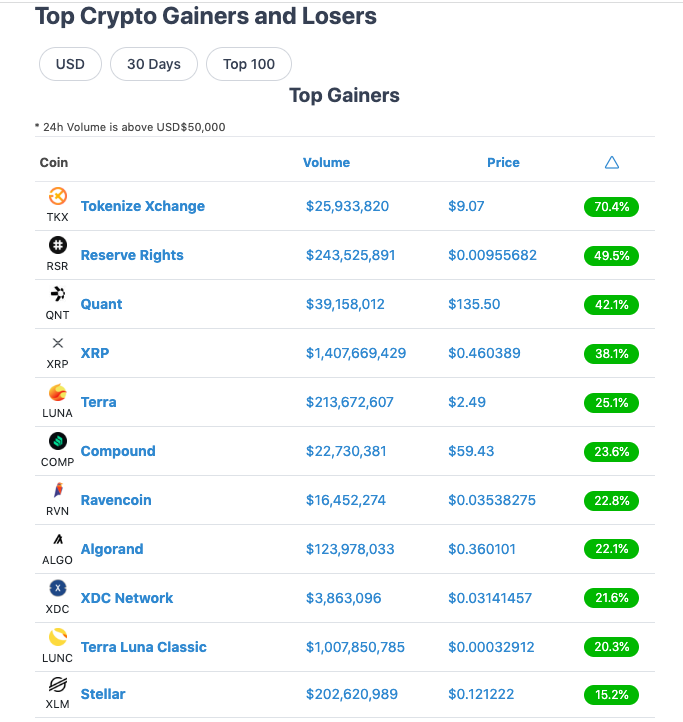Screen dimensions: 683x722
Task: Sort table by Volume column header
Action: point(326,163)
